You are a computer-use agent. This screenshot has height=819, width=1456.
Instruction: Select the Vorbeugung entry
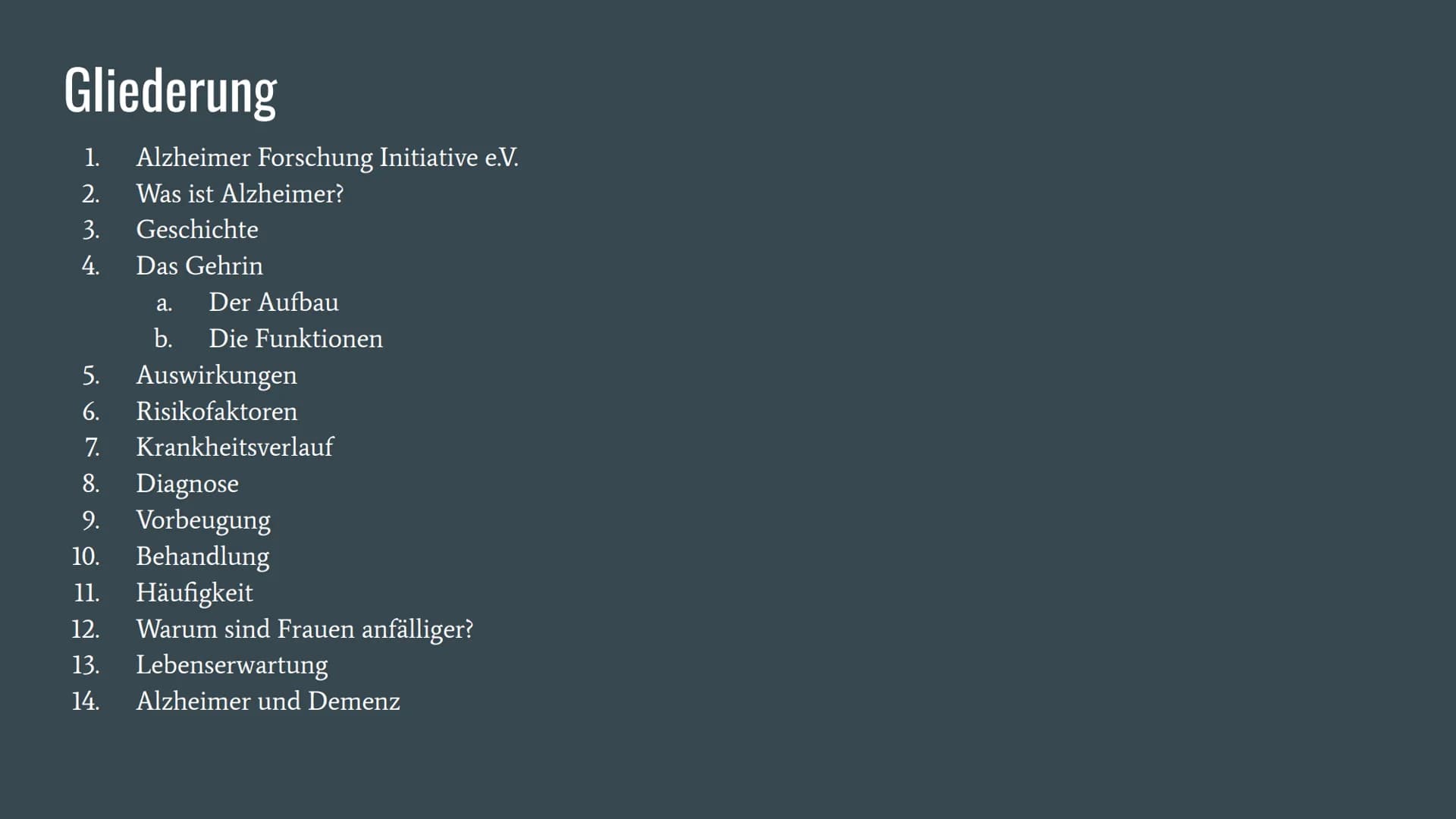[203, 520]
